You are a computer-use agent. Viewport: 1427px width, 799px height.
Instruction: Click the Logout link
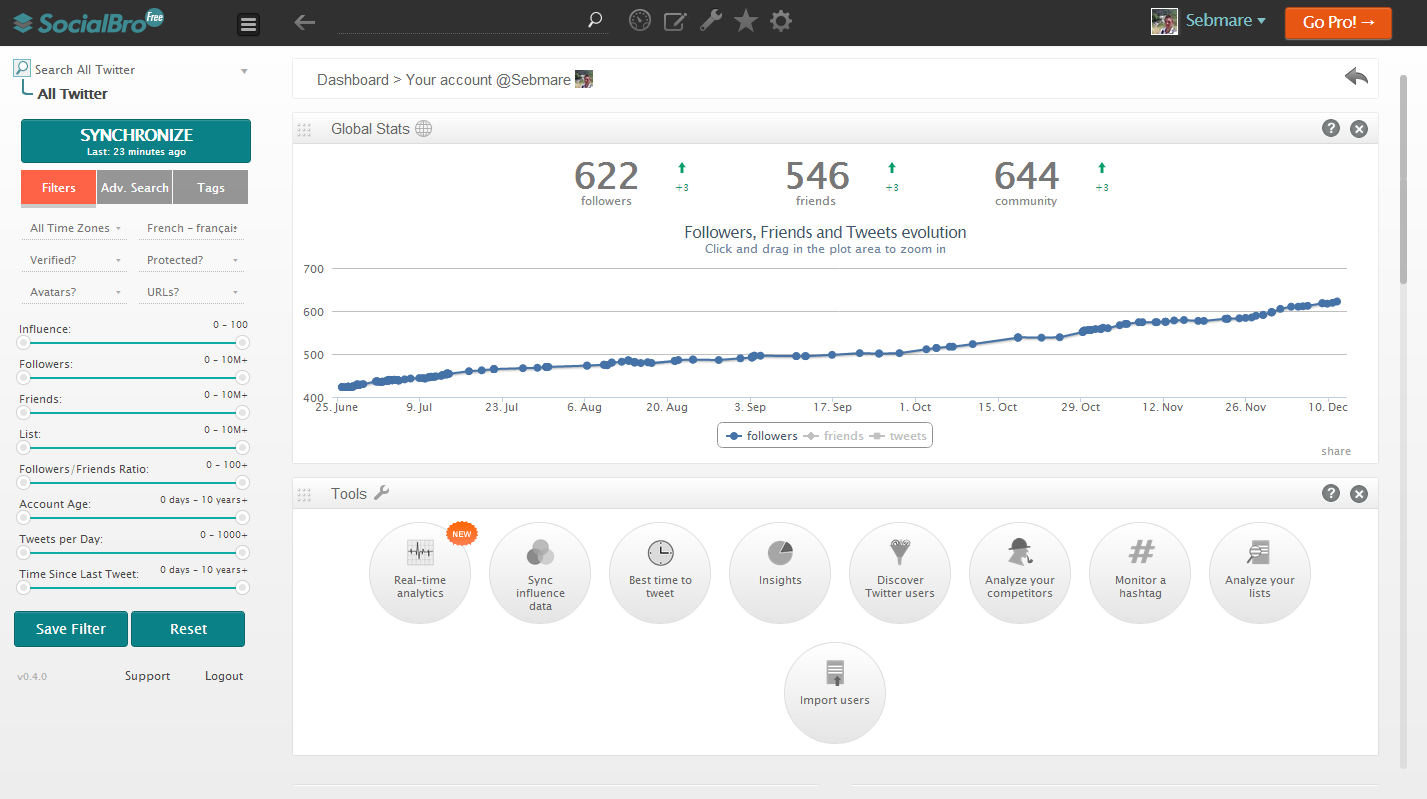pyautogui.click(x=224, y=676)
